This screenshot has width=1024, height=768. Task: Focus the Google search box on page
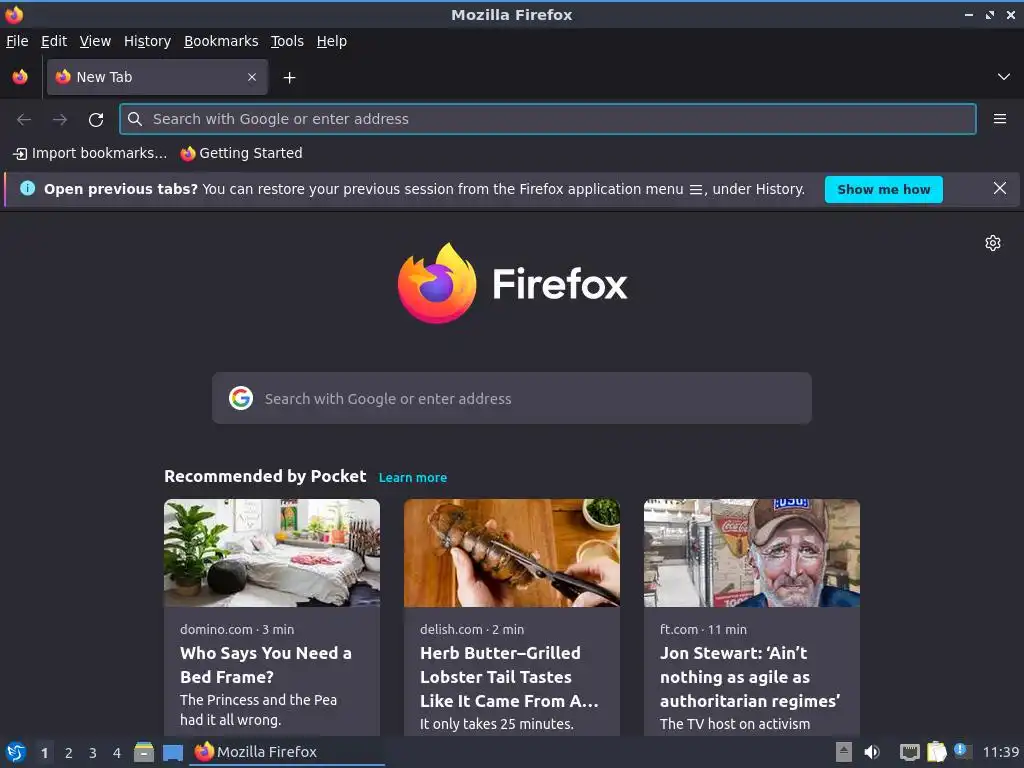click(512, 398)
